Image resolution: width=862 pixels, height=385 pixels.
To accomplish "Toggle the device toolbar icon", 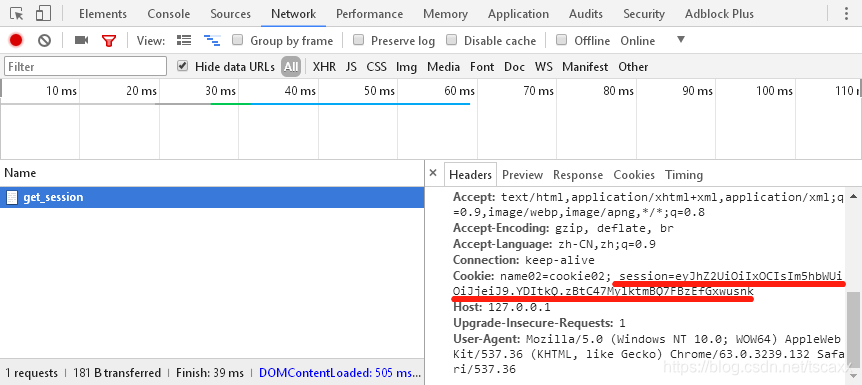I will coord(43,14).
